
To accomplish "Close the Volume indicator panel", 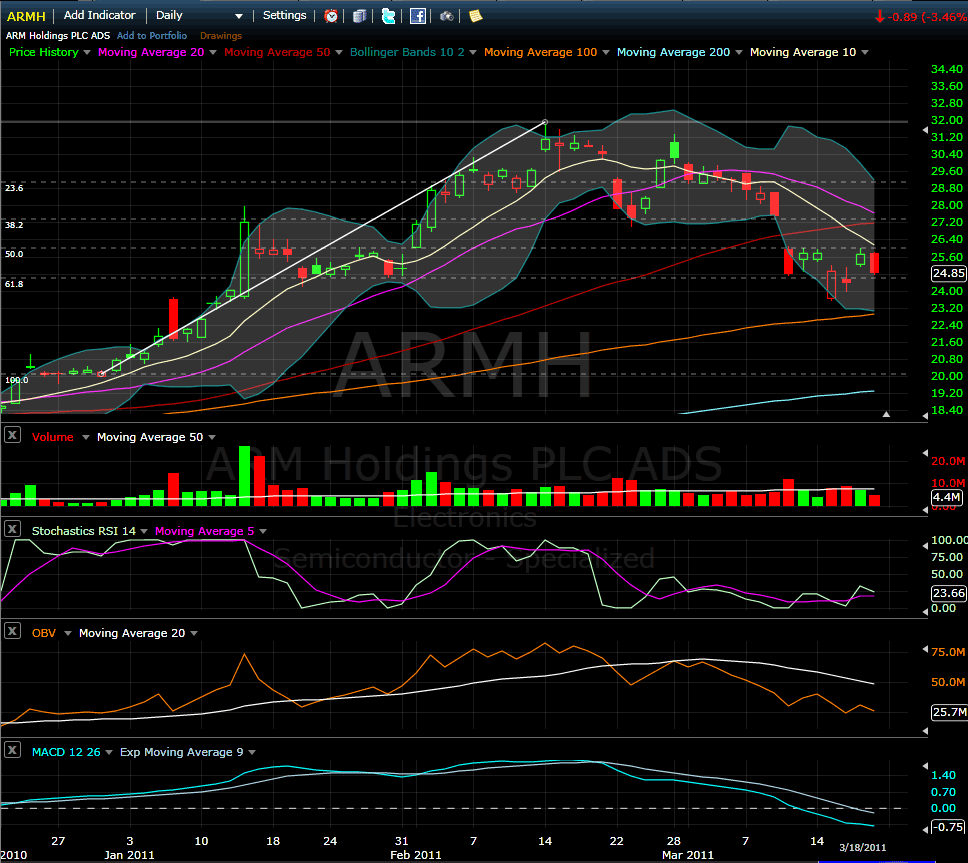I will point(12,435).
